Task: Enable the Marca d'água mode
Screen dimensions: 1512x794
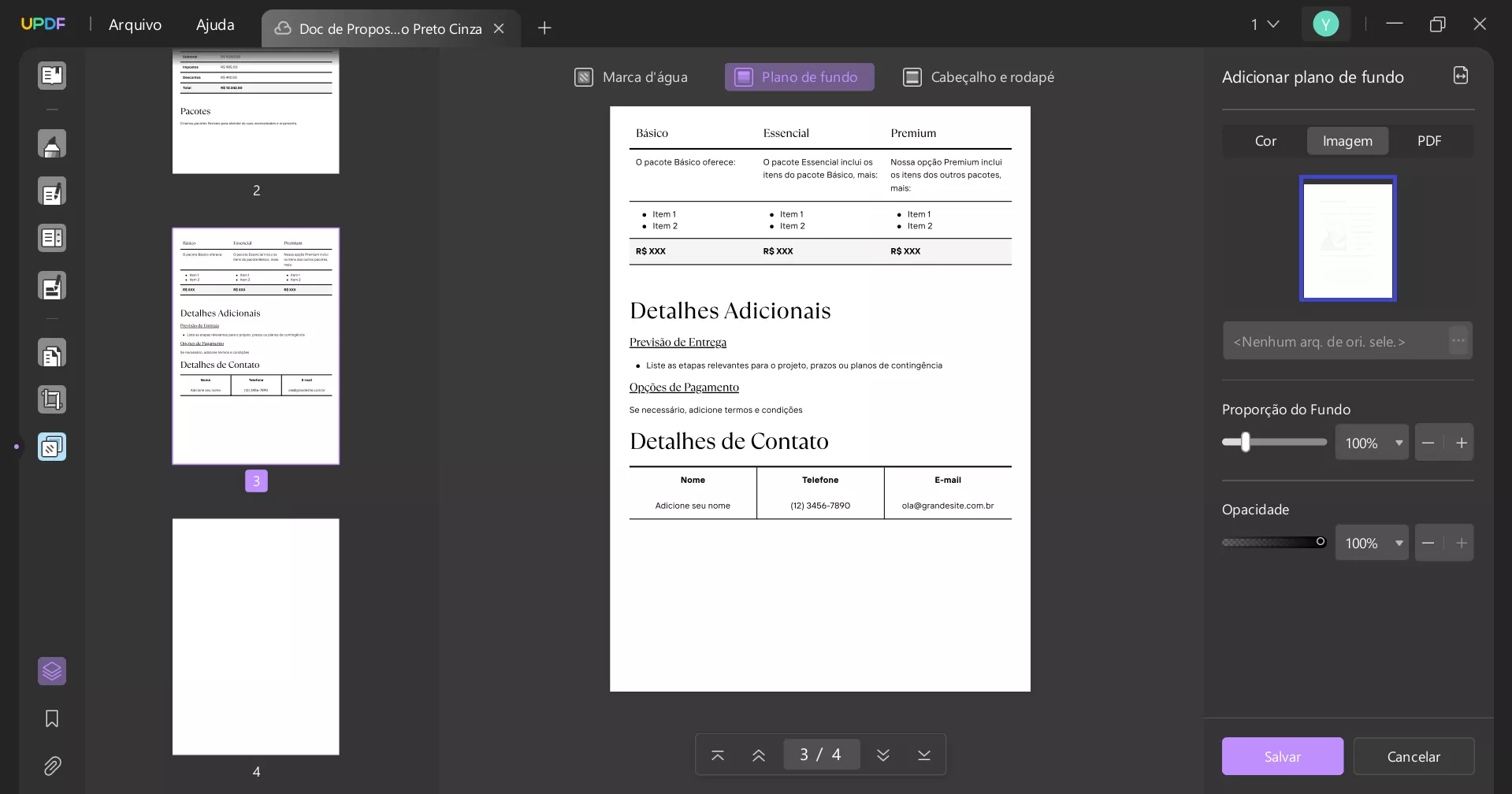Action: tap(630, 76)
